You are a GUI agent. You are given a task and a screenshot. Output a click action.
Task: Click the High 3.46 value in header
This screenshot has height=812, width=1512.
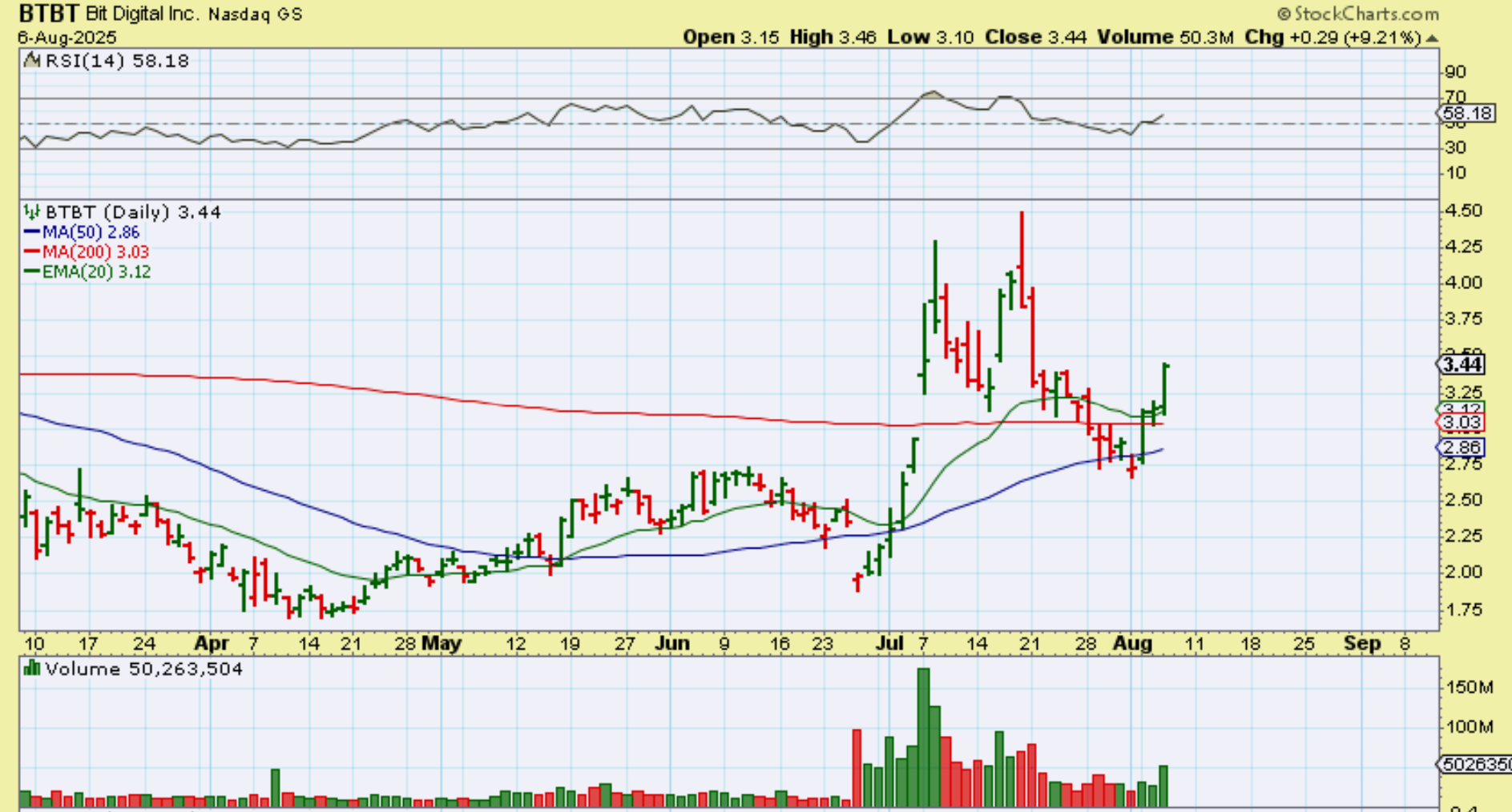833,37
